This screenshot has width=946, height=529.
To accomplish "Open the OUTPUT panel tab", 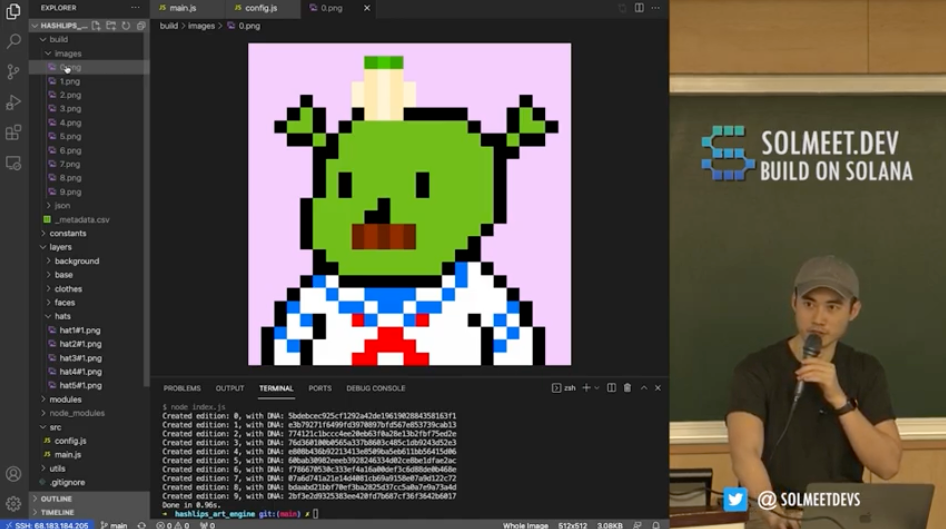I will [230, 388].
